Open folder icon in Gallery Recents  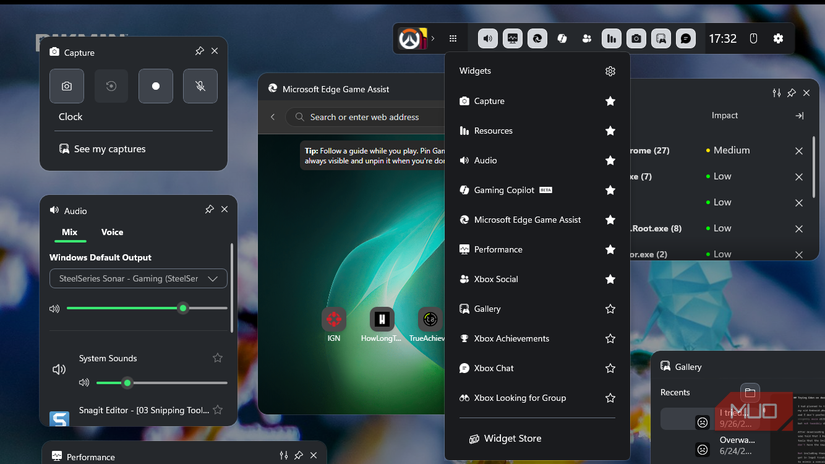[x=750, y=392]
